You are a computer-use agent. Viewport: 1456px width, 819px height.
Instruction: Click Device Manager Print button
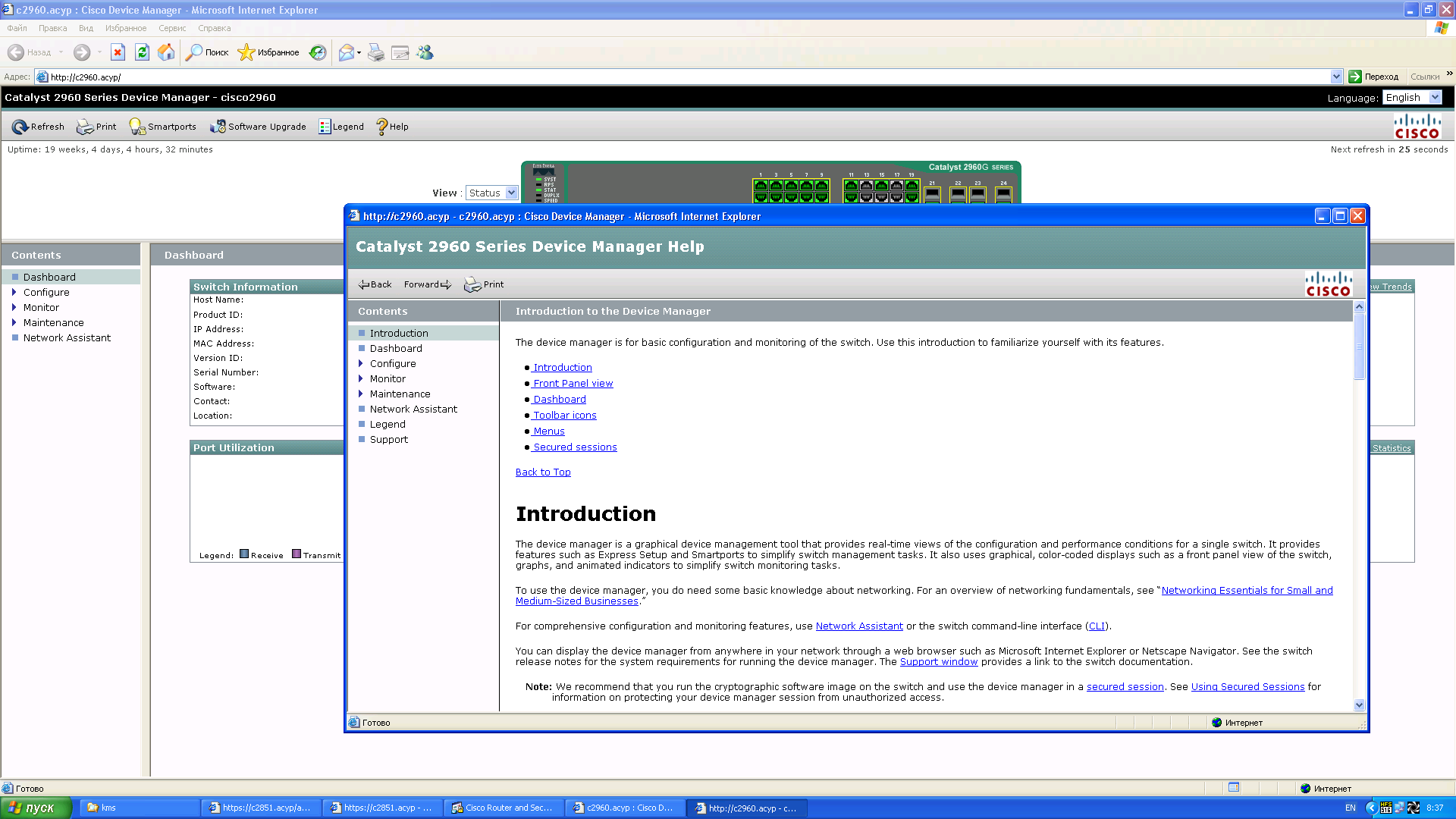click(96, 127)
